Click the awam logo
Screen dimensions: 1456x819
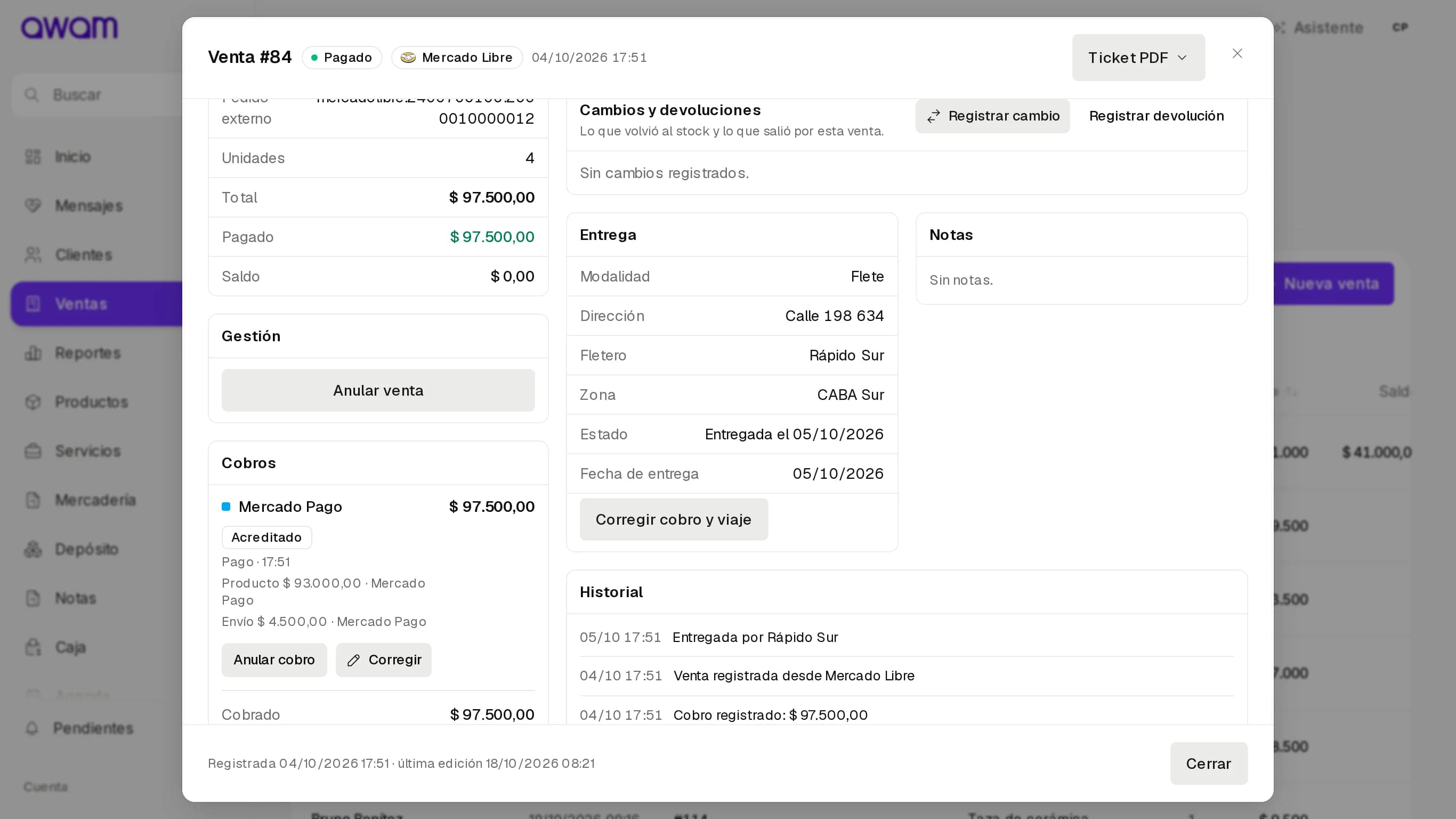coord(69,27)
